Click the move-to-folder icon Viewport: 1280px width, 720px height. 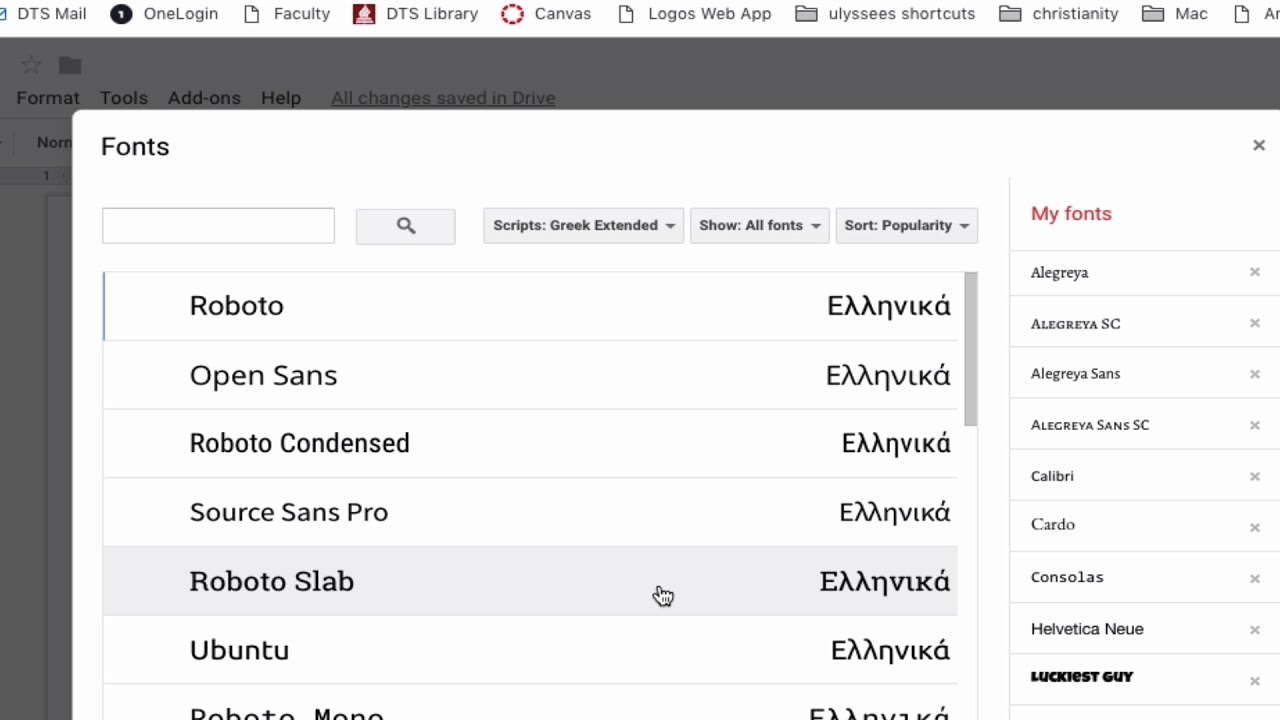click(x=69, y=66)
